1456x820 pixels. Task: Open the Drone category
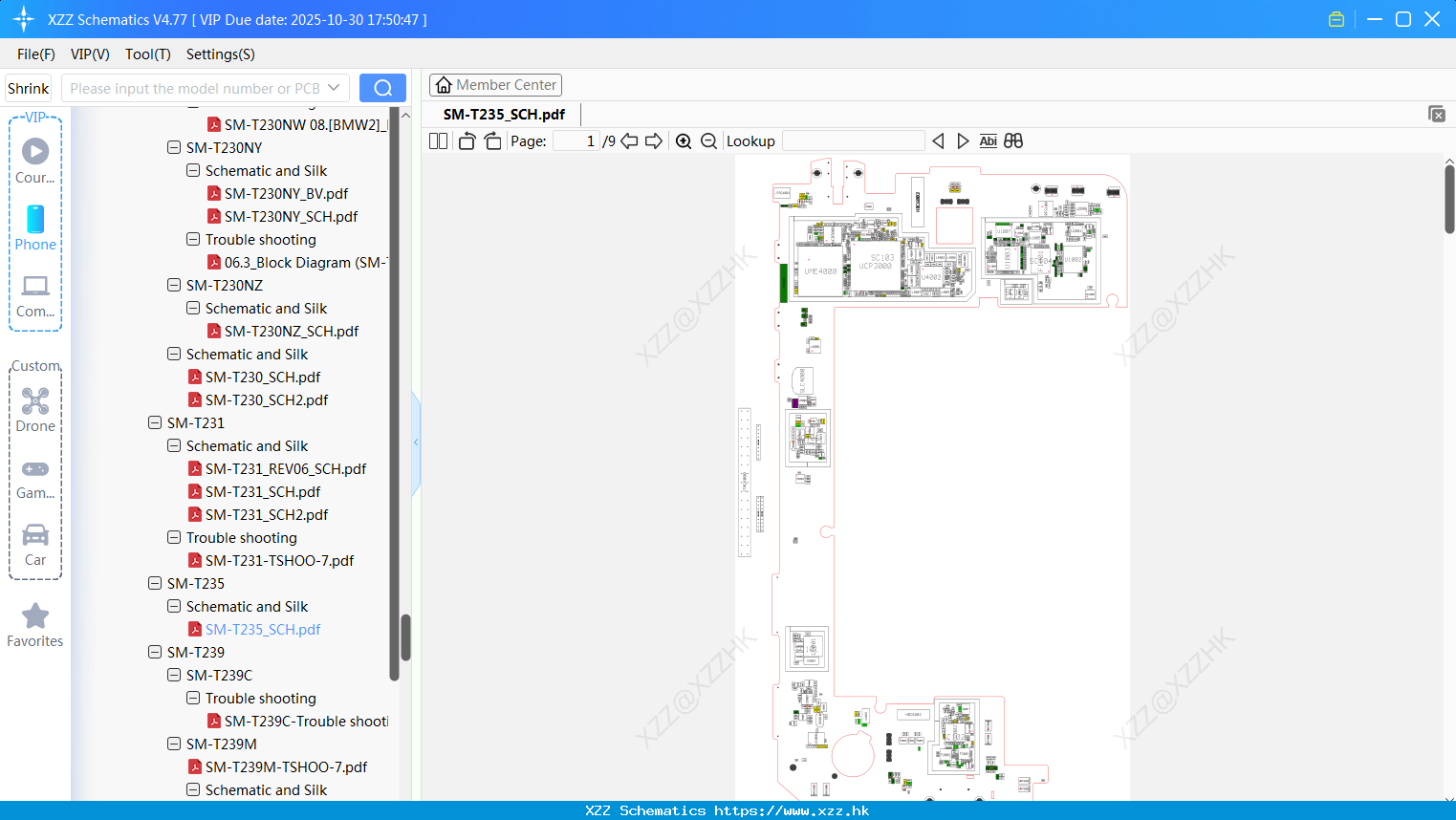[x=35, y=410]
